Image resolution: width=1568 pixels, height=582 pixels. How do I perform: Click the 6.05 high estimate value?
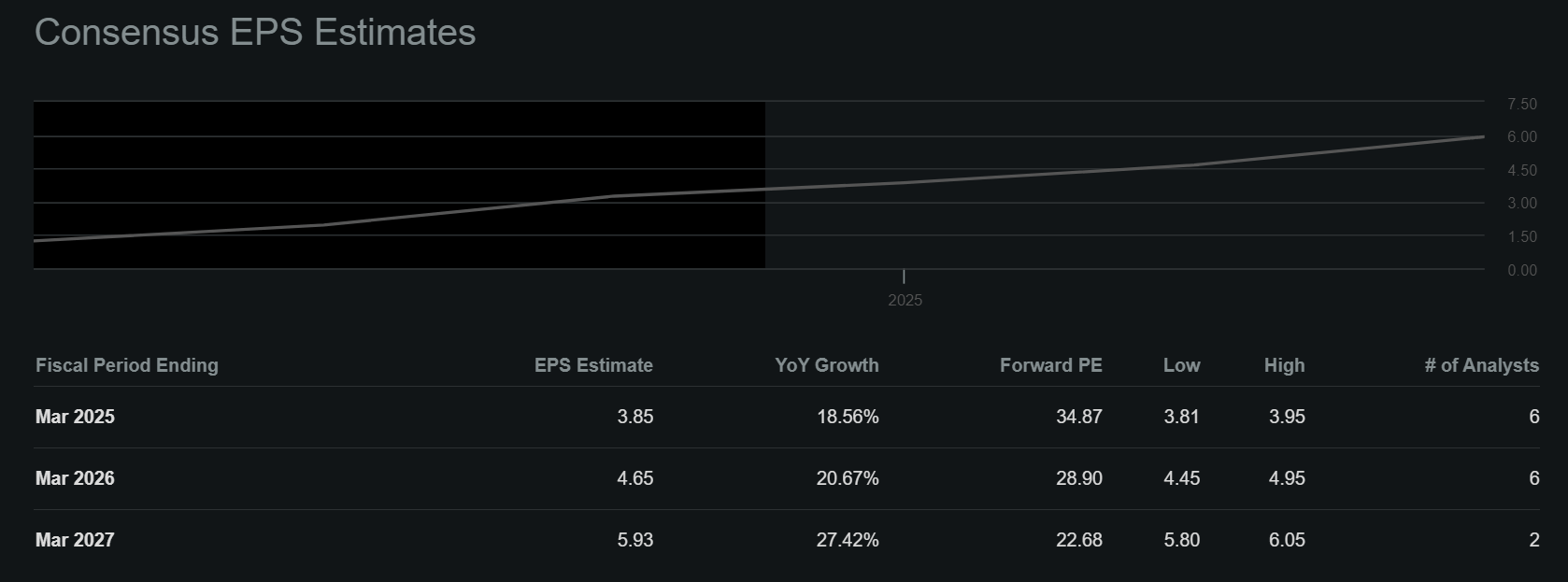(1287, 540)
